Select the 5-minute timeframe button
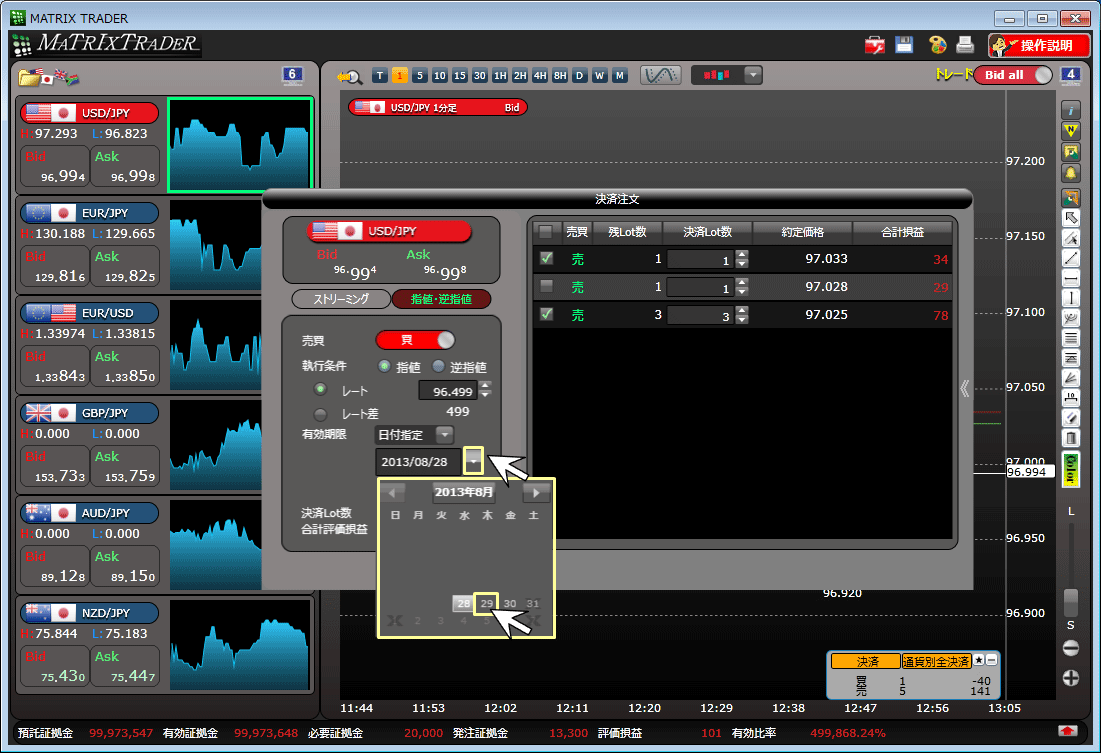This screenshot has height=753, width=1101. (420, 76)
